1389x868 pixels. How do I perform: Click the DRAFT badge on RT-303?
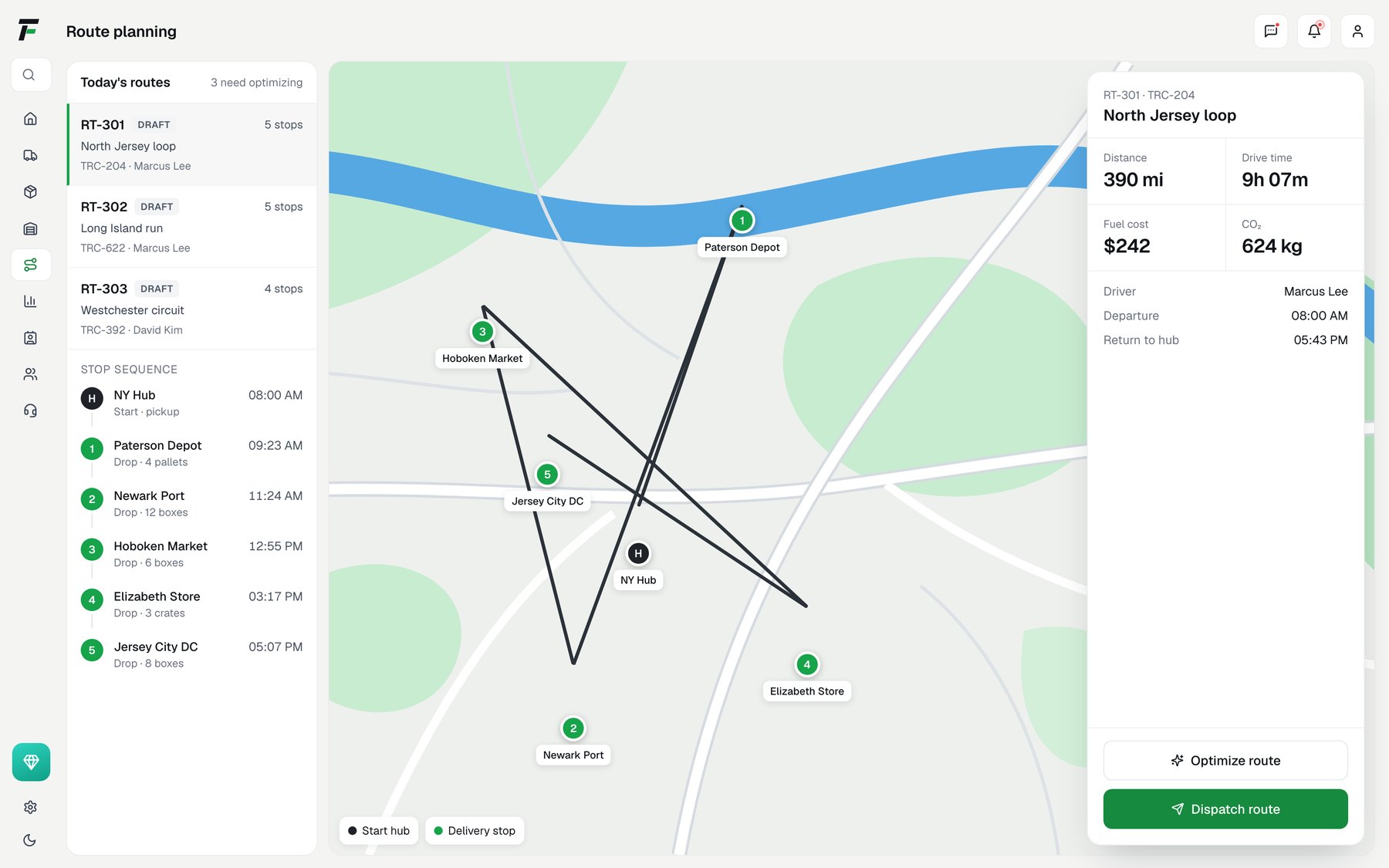tap(157, 289)
